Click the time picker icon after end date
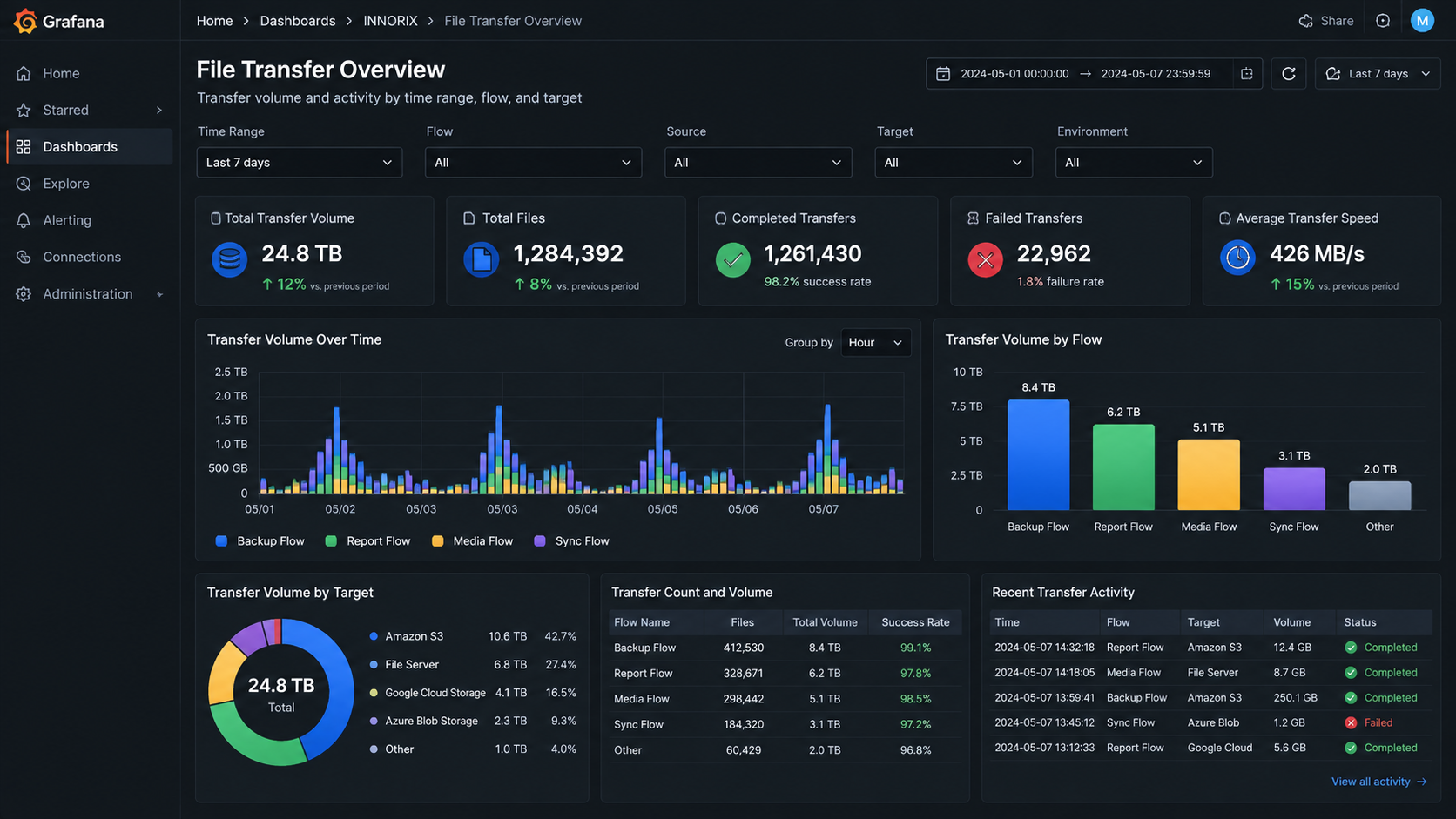Screen dimensions: 1456x819 (1247, 74)
